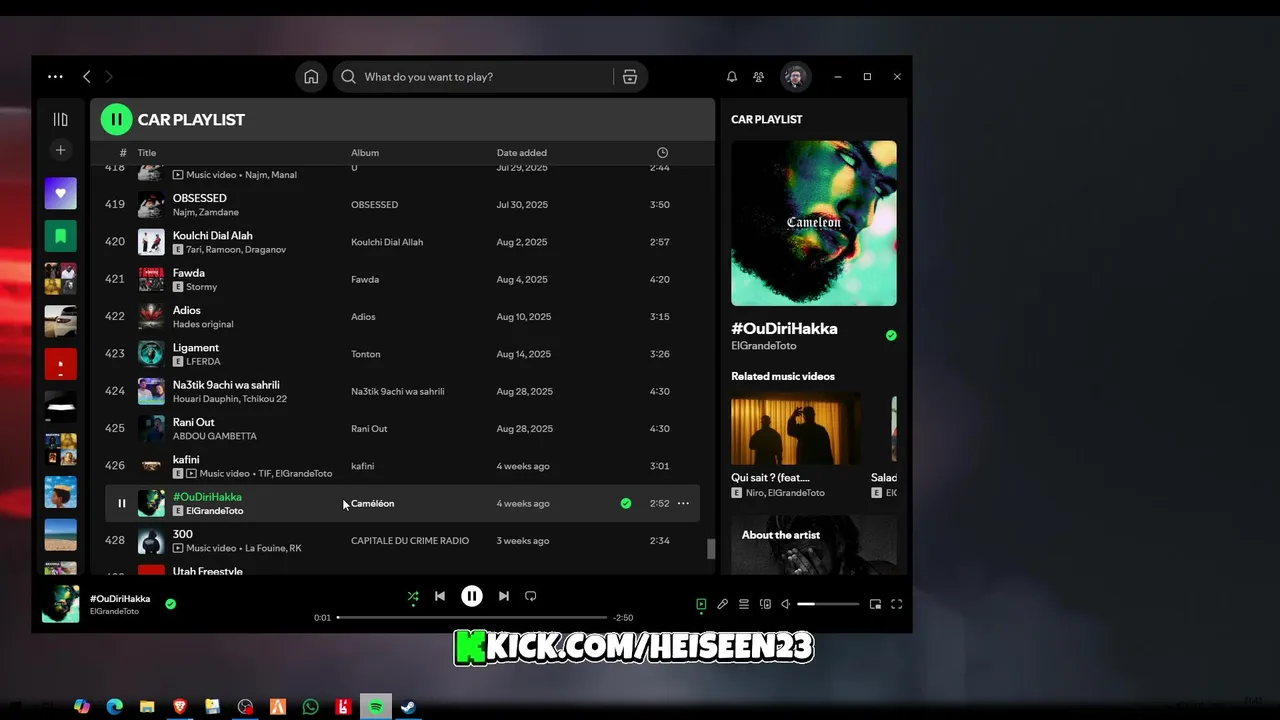Select track 300 by La Fouine
The width and height of the screenshot is (1280, 720).
coord(402,541)
